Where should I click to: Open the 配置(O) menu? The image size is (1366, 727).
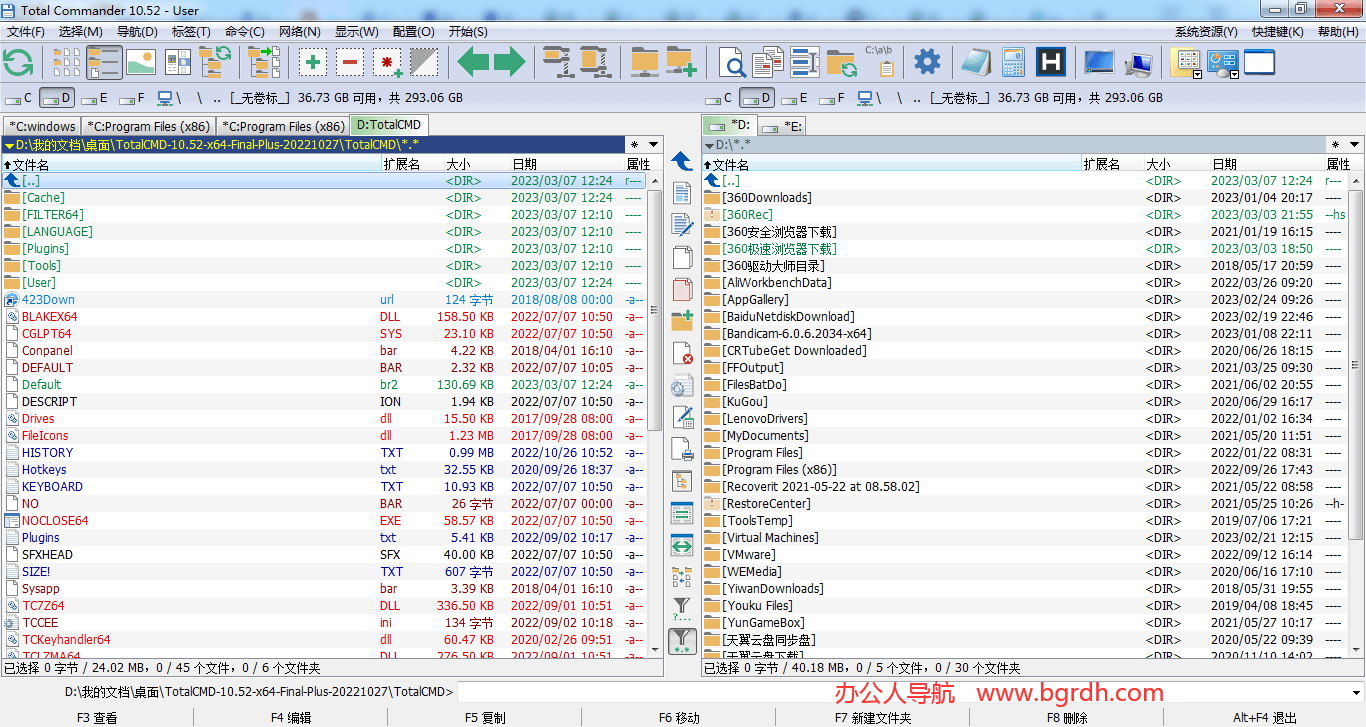413,32
